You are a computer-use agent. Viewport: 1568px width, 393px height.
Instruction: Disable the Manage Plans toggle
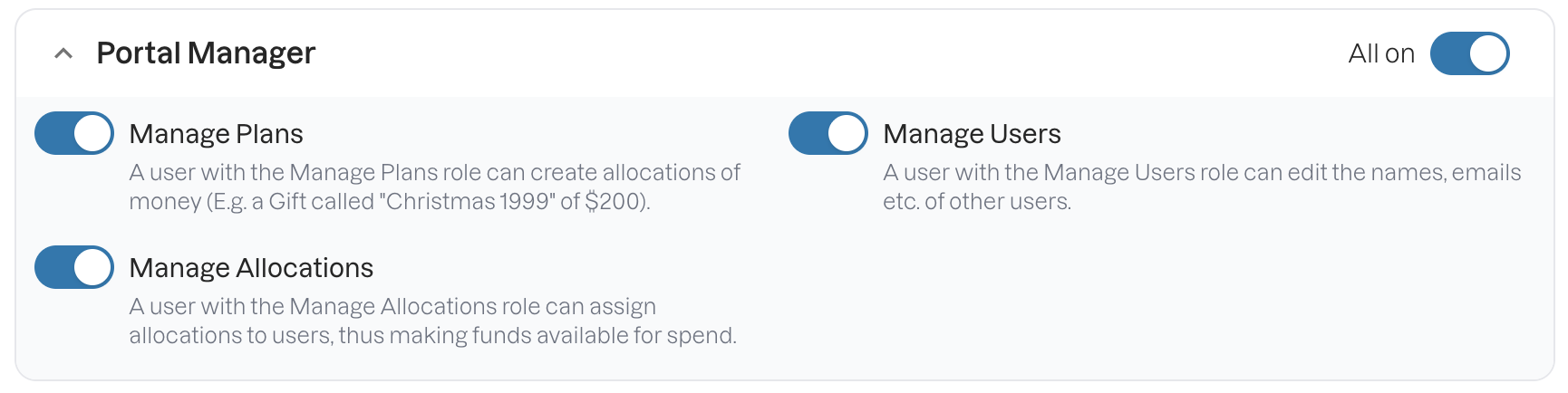(x=74, y=133)
